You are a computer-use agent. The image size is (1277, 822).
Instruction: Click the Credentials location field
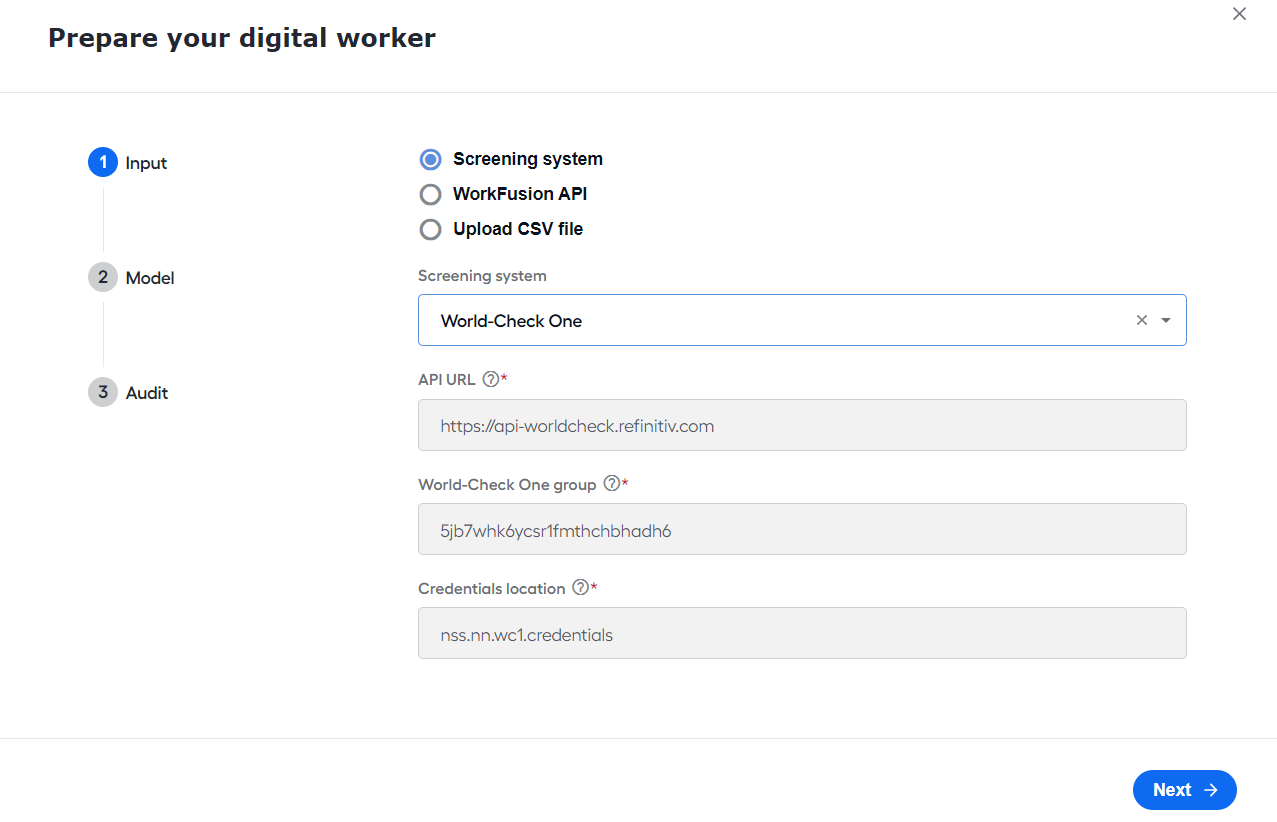point(802,633)
